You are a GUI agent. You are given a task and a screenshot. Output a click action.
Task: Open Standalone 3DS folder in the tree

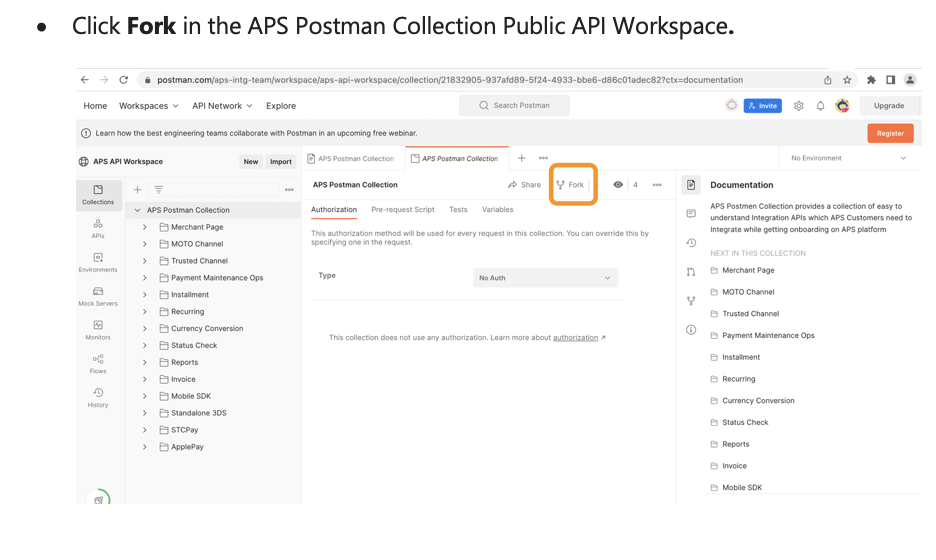click(x=199, y=413)
